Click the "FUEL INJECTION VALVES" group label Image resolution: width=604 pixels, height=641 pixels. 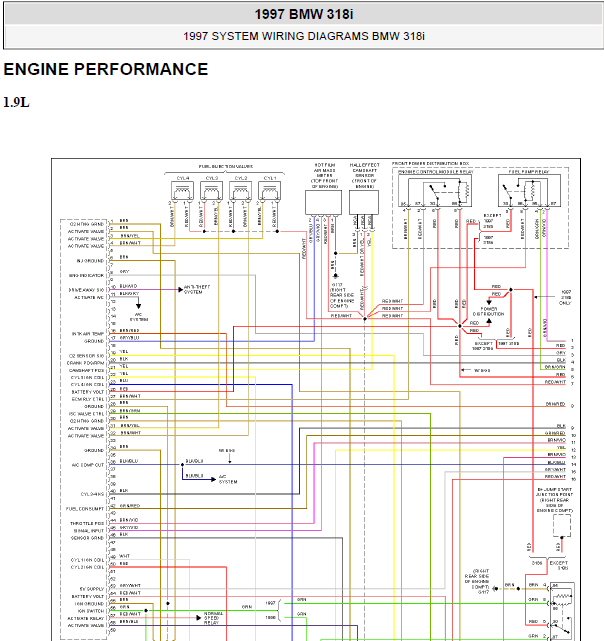(226, 166)
